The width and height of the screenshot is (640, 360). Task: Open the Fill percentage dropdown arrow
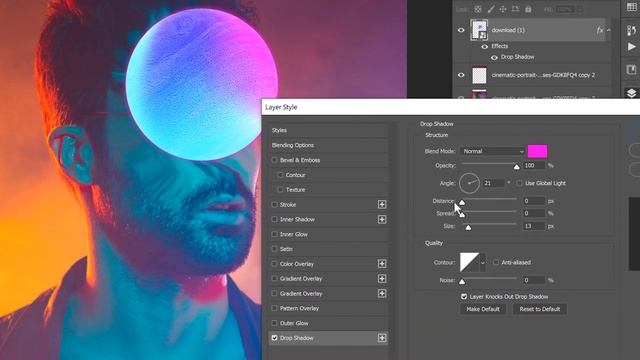tap(580, 9)
